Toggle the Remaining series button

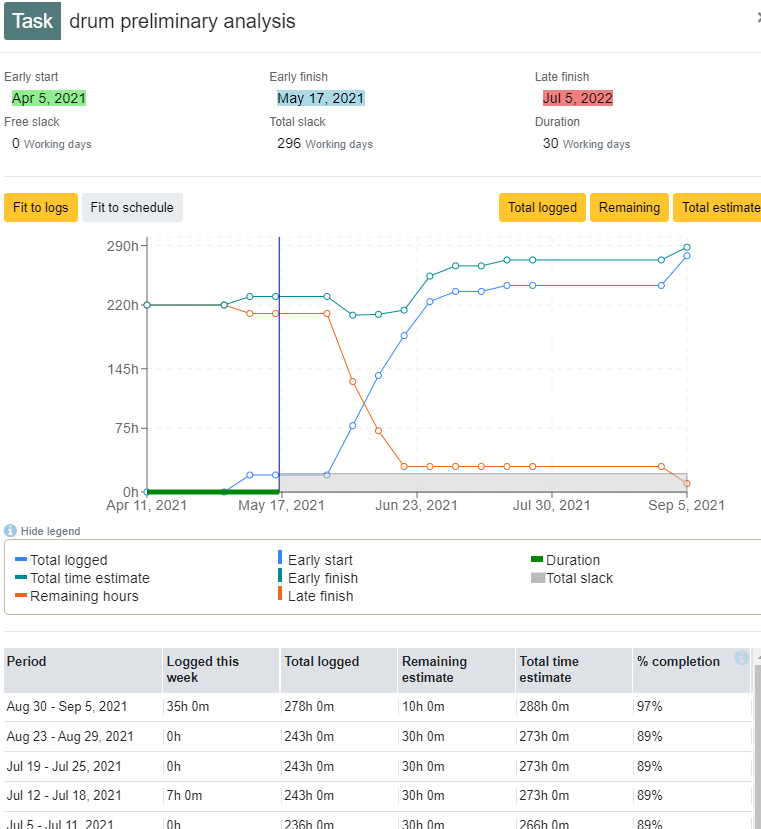[629, 207]
